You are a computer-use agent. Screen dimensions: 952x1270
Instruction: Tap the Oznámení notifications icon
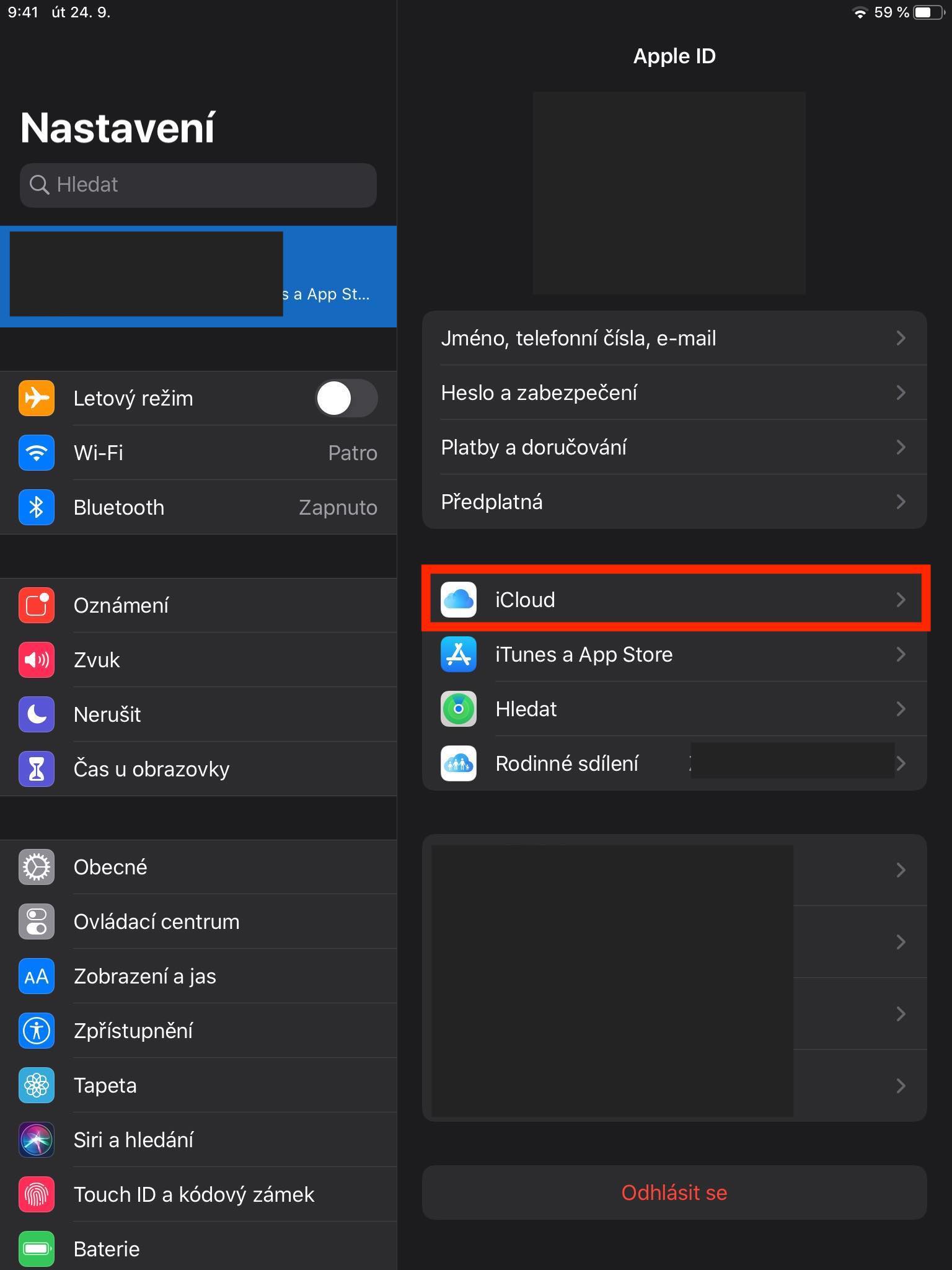[x=37, y=605]
